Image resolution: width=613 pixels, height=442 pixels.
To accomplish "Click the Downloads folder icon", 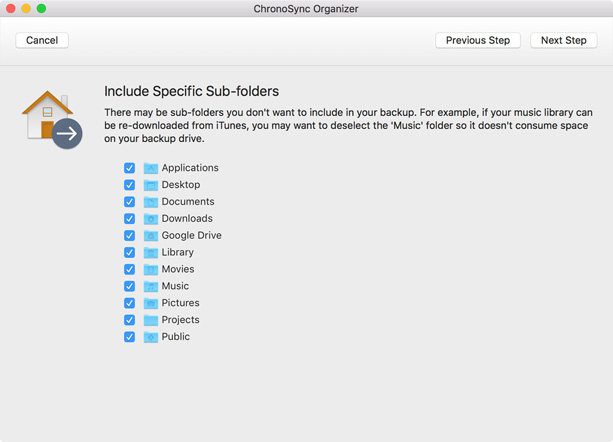I will (x=151, y=219).
